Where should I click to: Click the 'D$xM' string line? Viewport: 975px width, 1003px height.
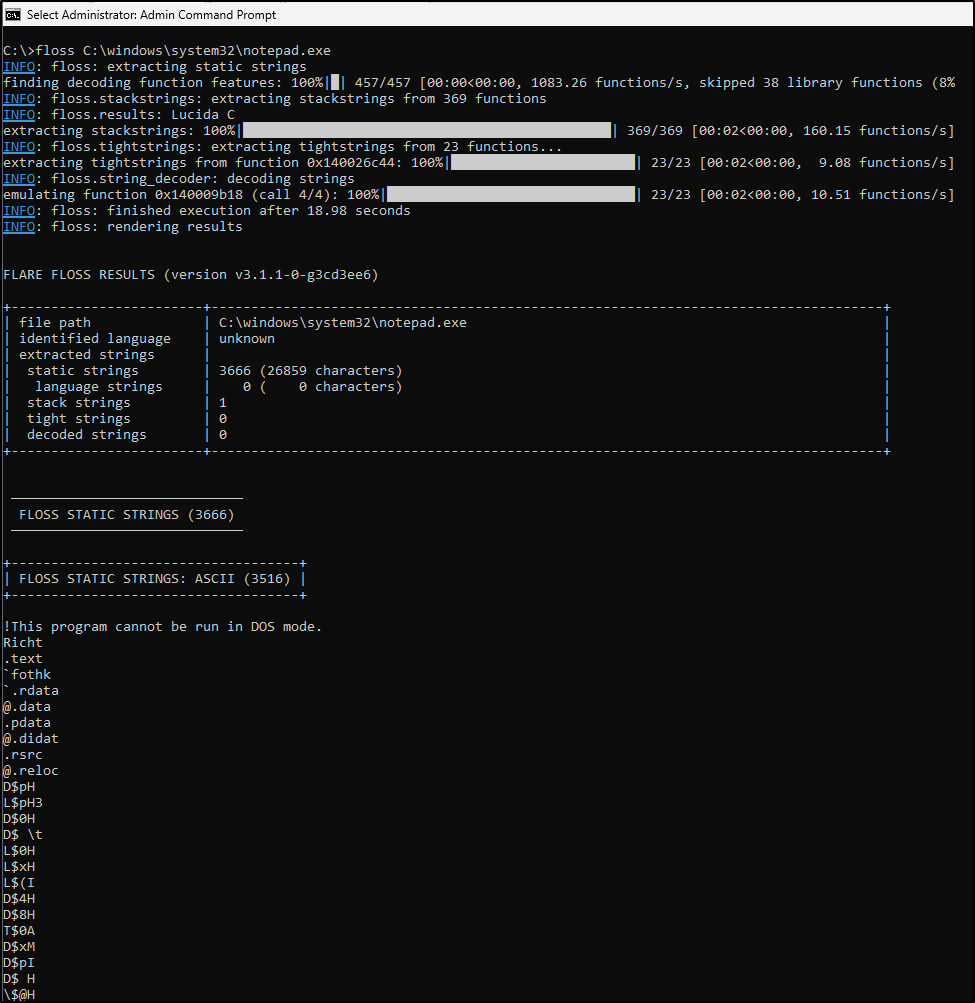[19, 946]
